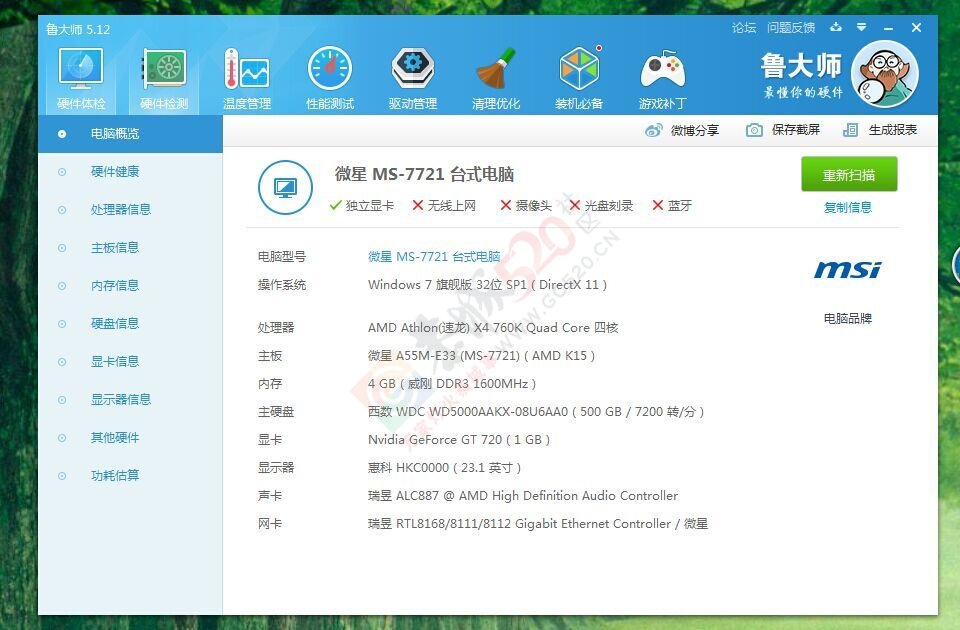Click the 鲁大师 5.12 title text
Image resolution: width=960 pixels, height=630 pixels.
pyautogui.click(x=78, y=29)
